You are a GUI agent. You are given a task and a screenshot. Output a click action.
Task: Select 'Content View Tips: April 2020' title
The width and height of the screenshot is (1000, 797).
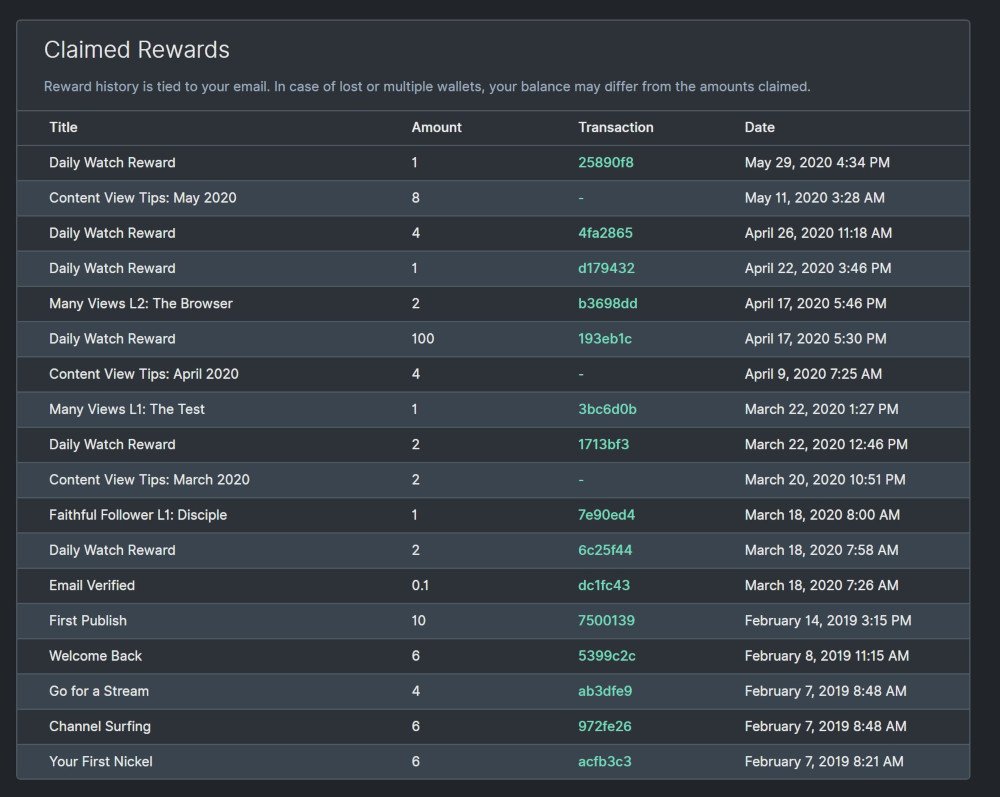[x=143, y=374]
